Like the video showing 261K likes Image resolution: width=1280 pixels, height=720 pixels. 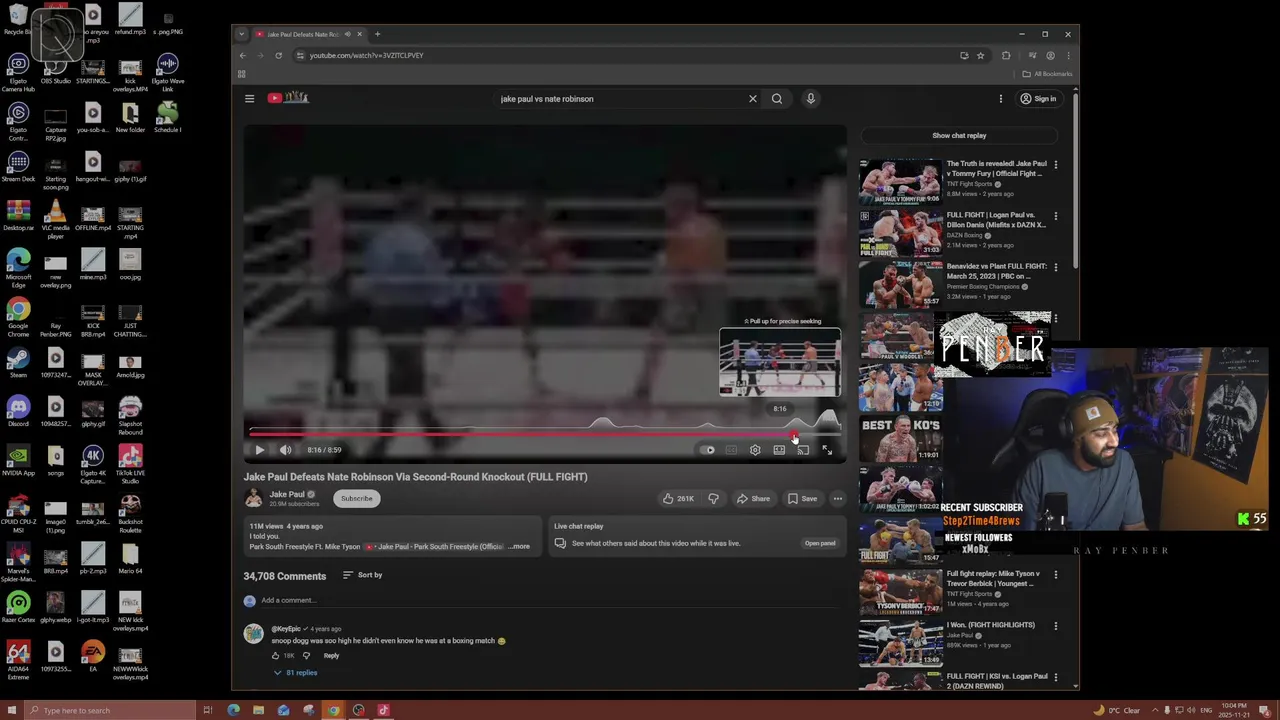pos(677,499)
